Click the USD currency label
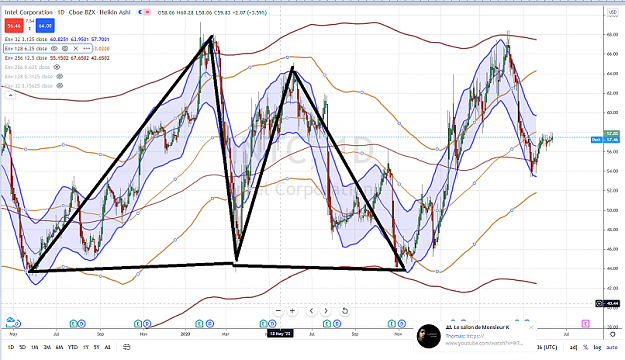The width and height of the screenshot is (625, 360). tap(613, 12)
